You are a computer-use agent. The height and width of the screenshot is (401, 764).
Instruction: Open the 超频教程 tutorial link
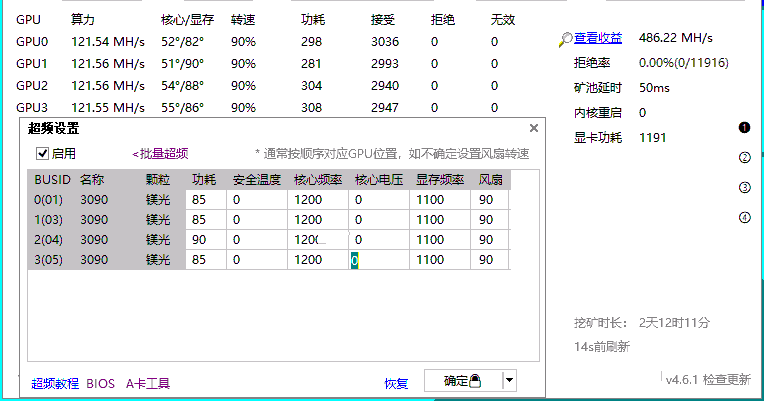coord(54,383)
